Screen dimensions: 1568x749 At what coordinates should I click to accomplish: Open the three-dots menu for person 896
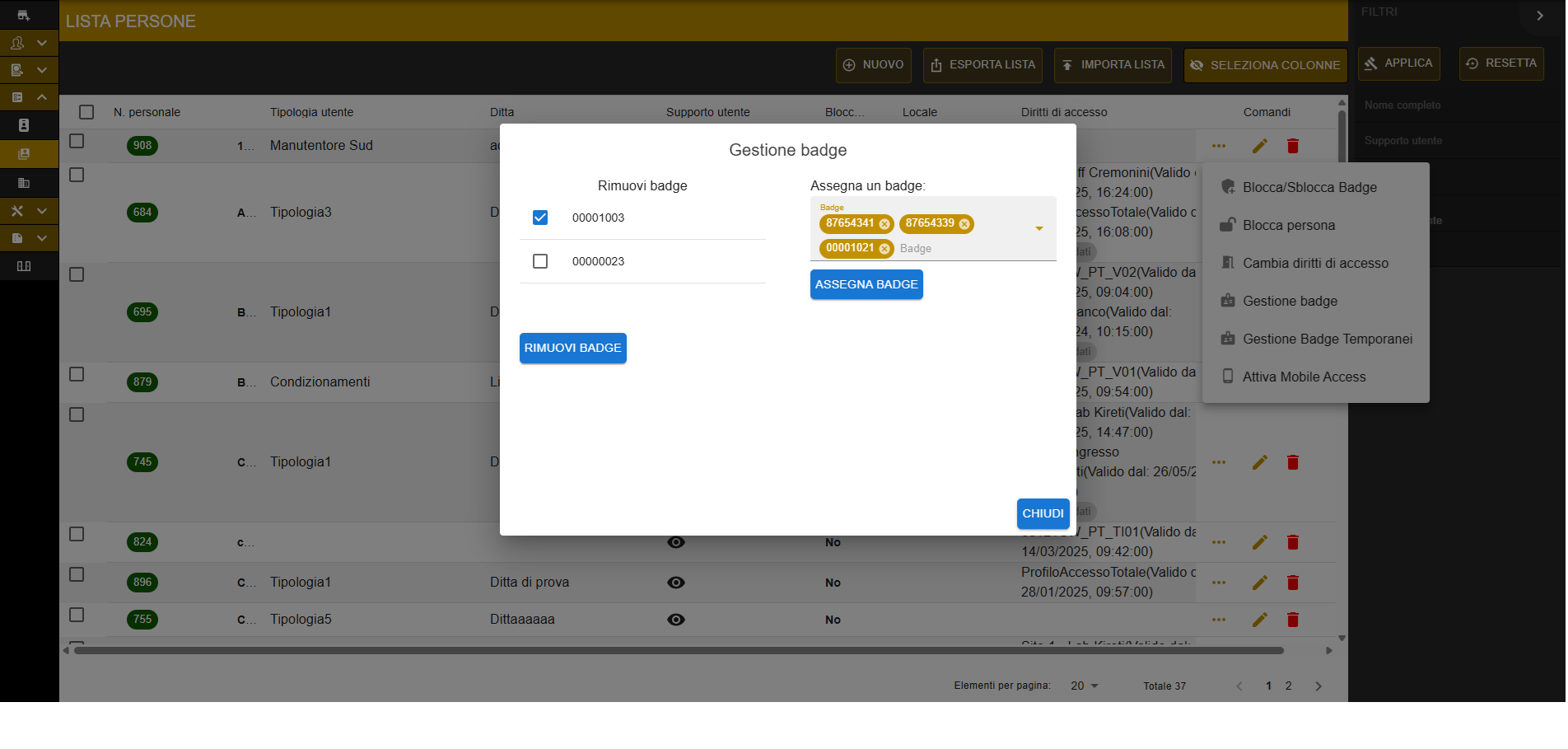pos(1219,583)
